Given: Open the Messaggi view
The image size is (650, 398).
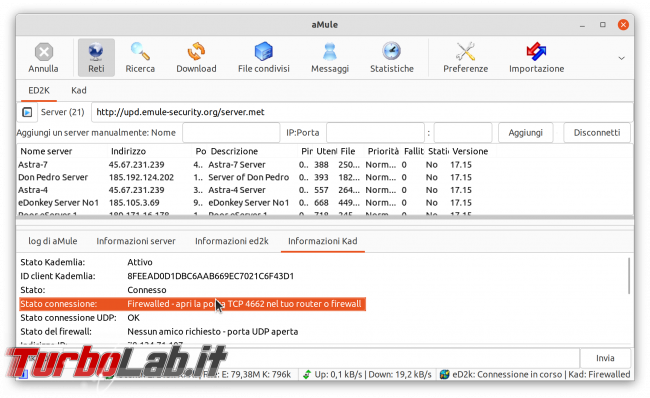Looking at the screenshot, I should click(330, 58).
